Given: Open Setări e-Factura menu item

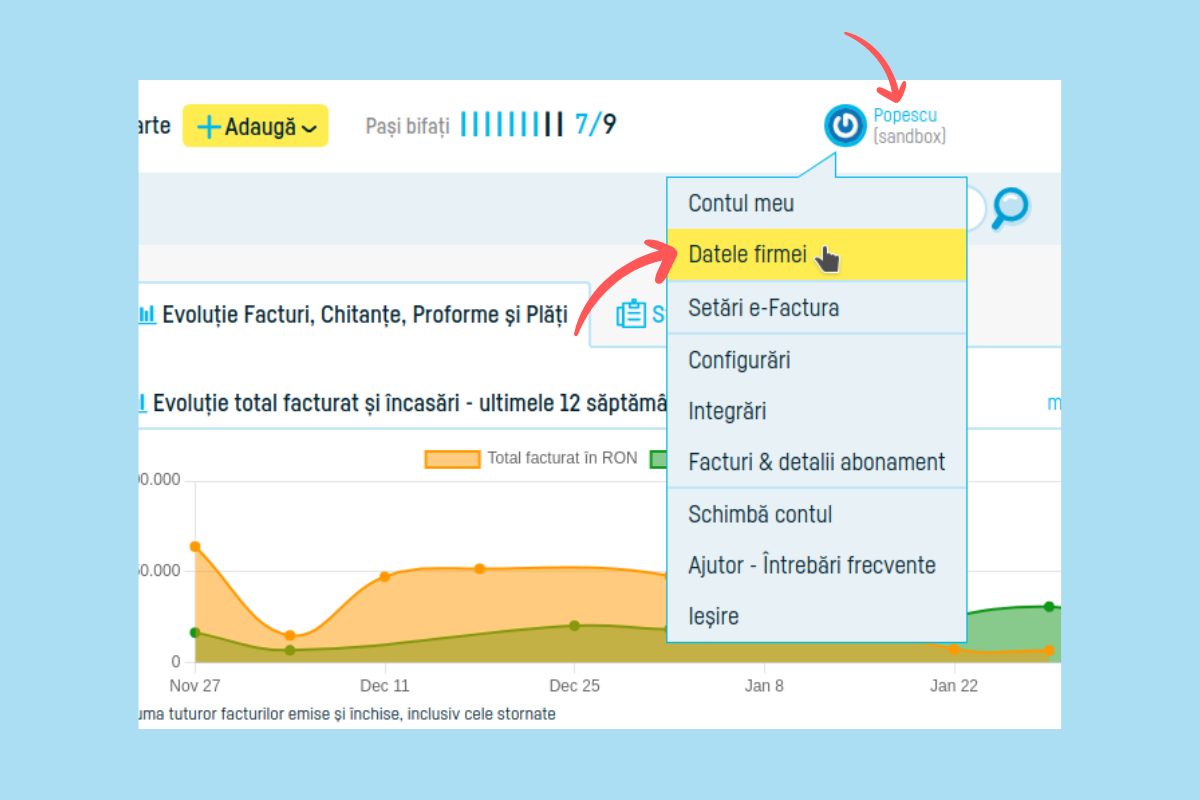Looking at the screenshot, I should pyautogui.click(x=763, y=308).
